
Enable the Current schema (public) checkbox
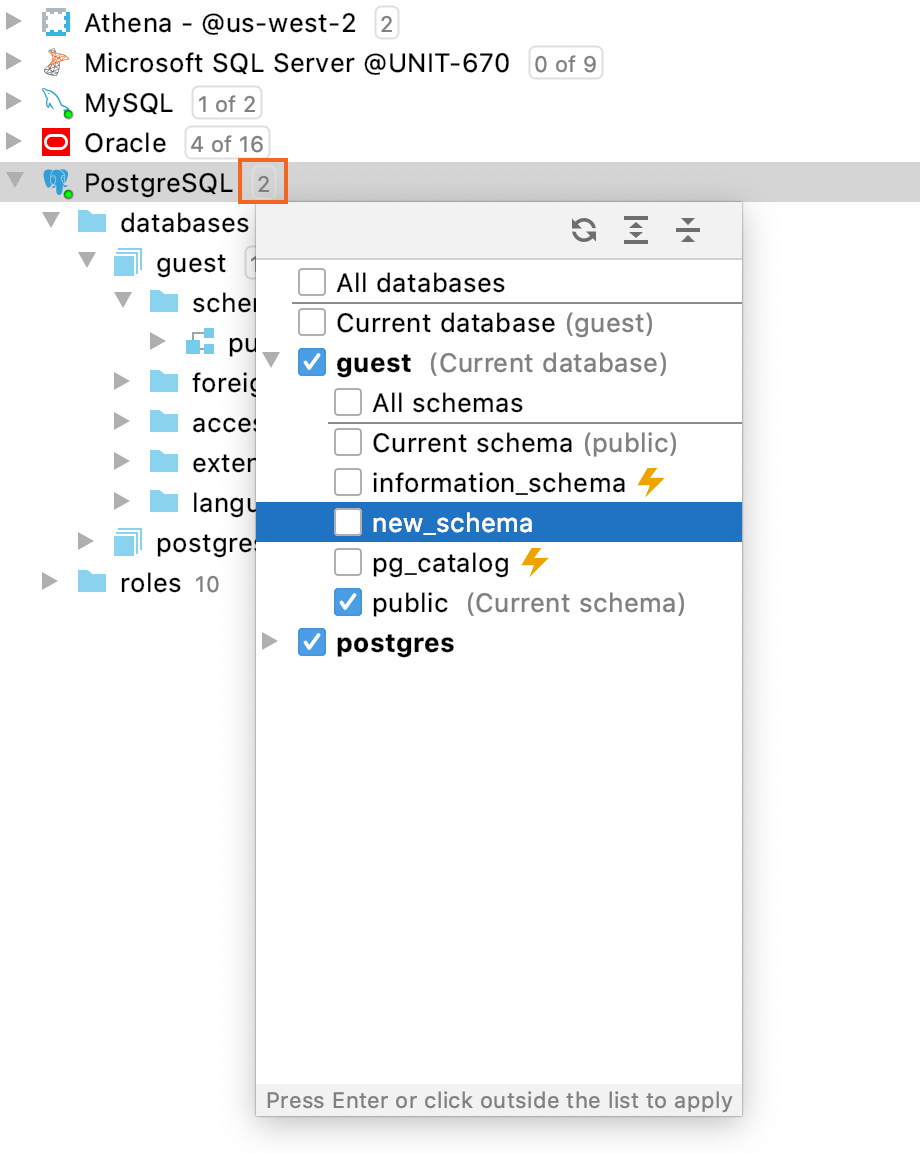click(348, 442)
